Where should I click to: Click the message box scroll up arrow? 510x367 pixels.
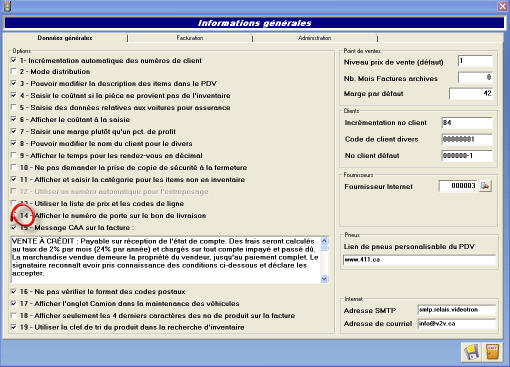324,241
